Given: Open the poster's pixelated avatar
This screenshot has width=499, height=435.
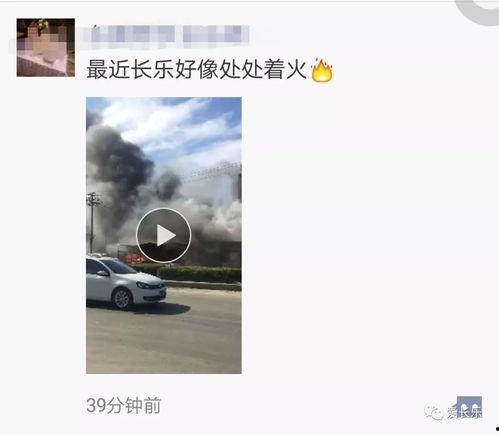Looking at the screenshot, I should coord(46,48).
